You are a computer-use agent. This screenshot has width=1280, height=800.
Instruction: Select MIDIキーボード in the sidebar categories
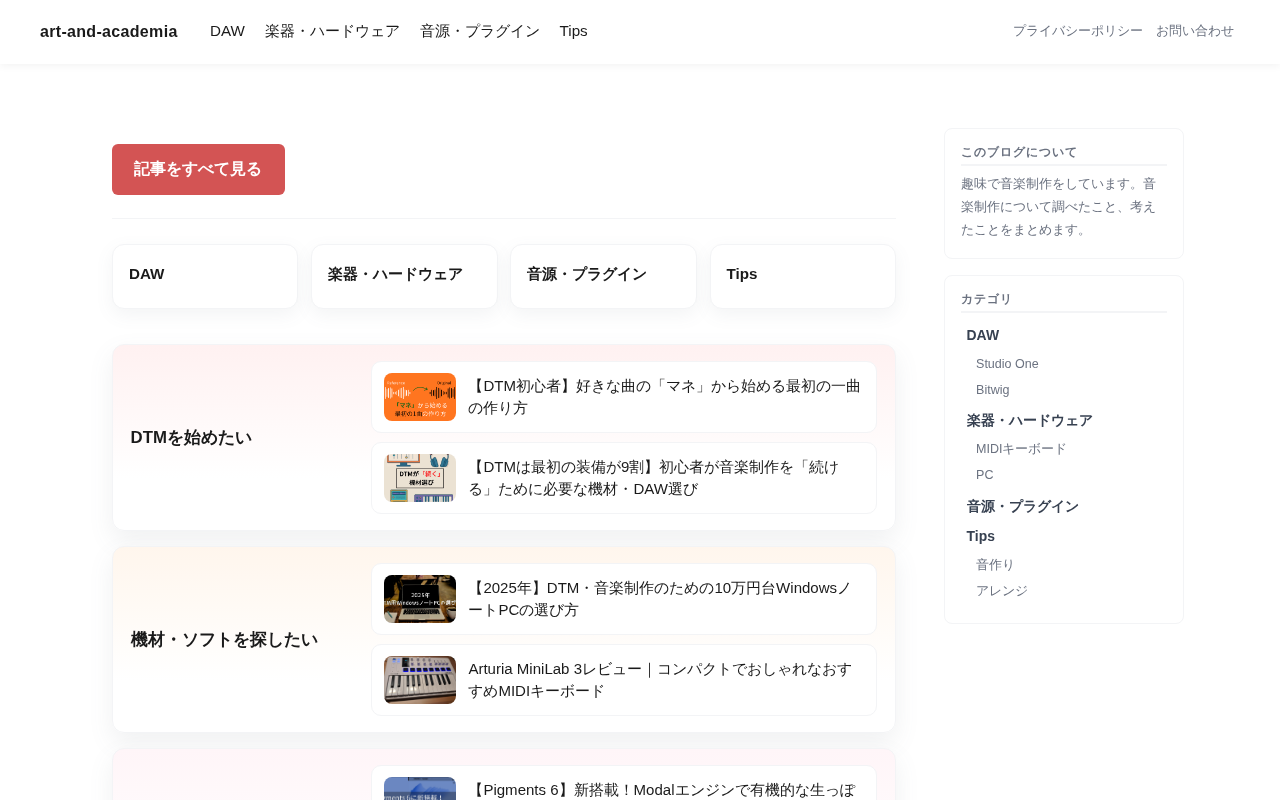point(1021,449)
